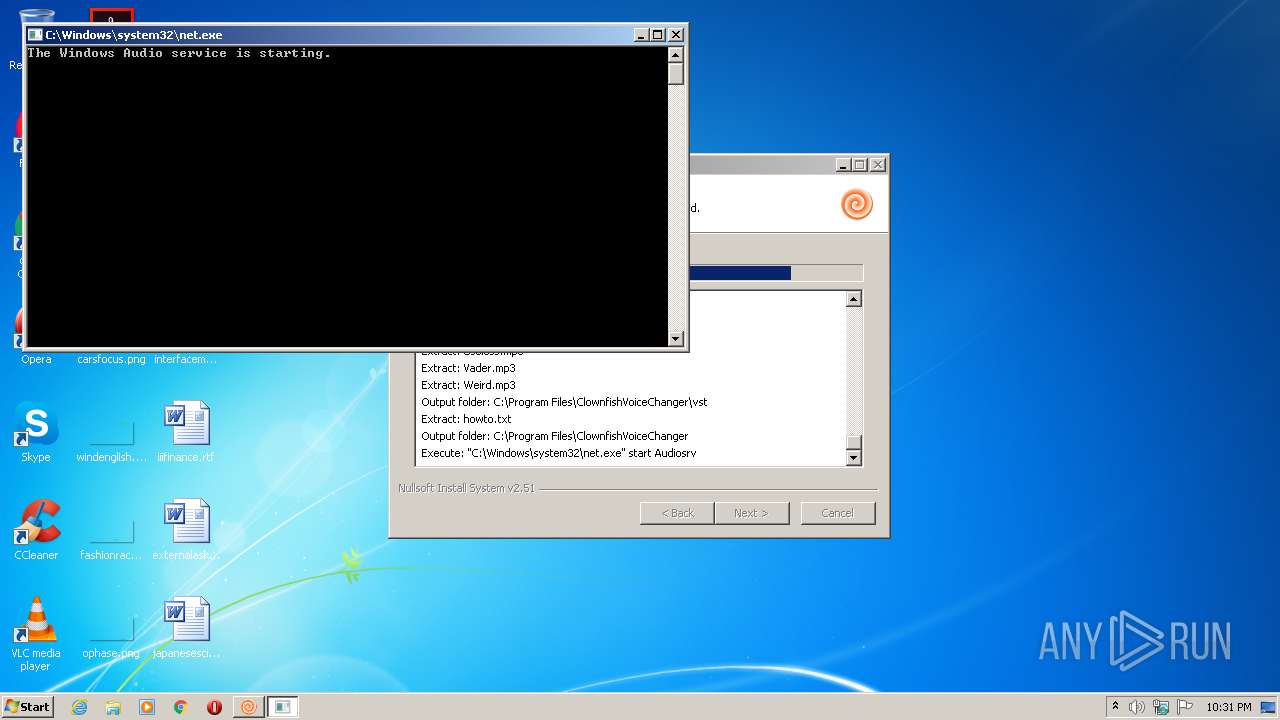Select the ophase.png file on desktop
Image resolution: width=1280 pixels, height=720 pixels.
tap(111, 636)
